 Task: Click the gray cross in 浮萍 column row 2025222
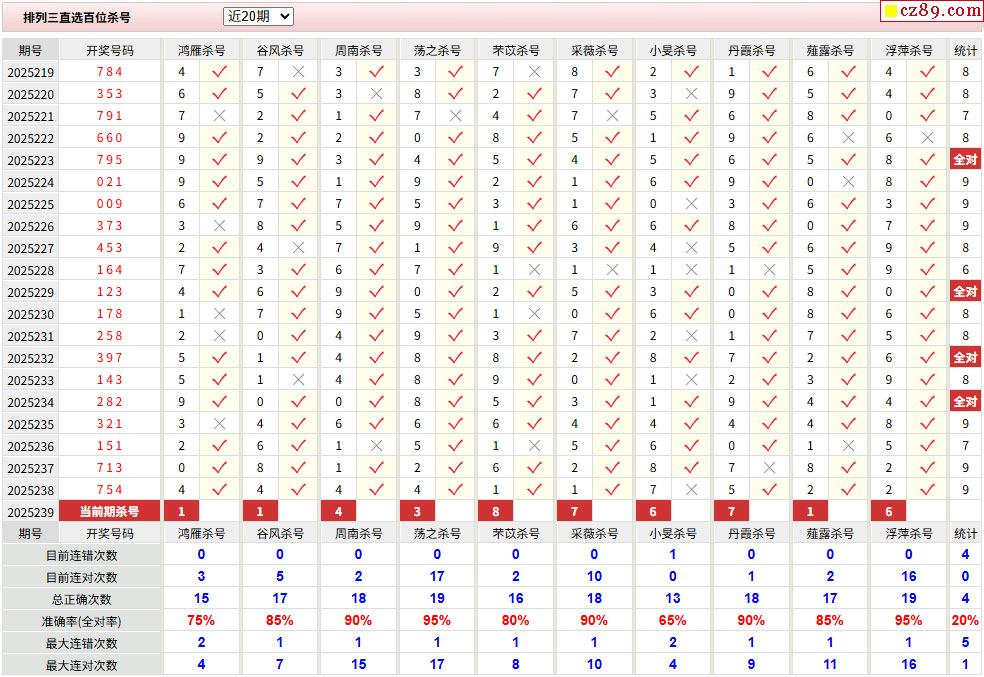point(927,138)
